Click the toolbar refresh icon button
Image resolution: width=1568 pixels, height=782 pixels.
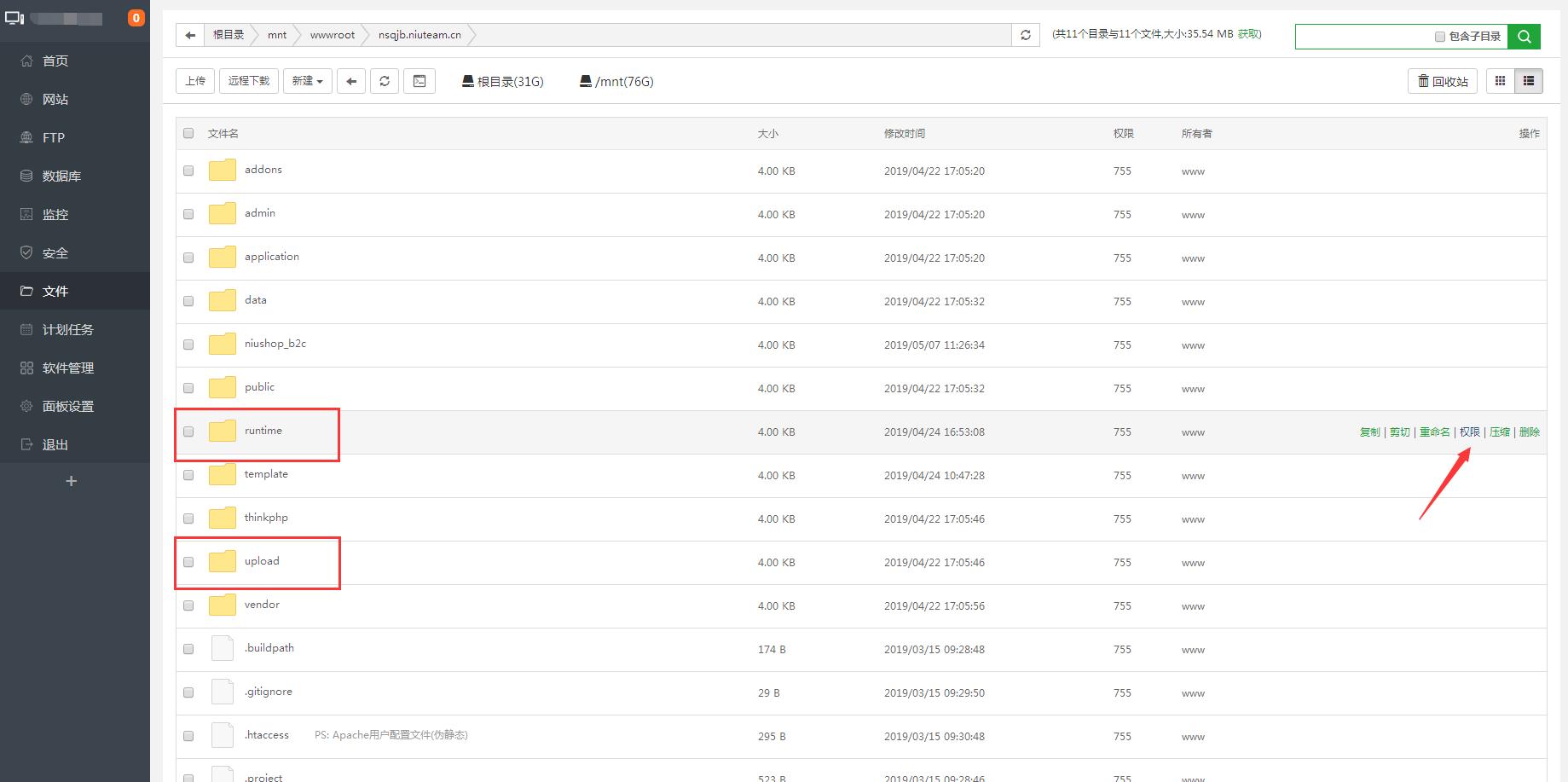(385, 81)
